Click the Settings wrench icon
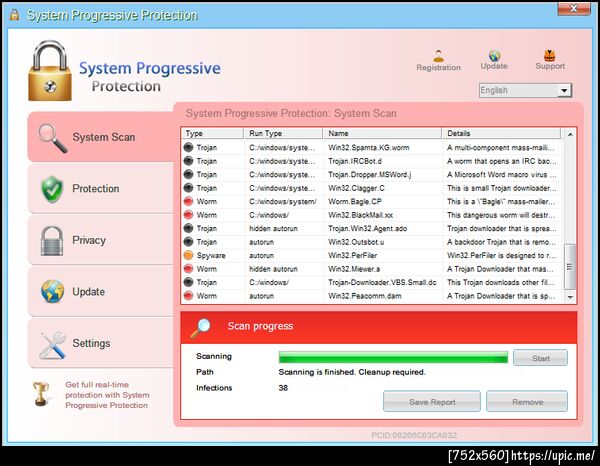Image resolution: width=600 pixels, height=466 pixels. click(x=52, y=345)
